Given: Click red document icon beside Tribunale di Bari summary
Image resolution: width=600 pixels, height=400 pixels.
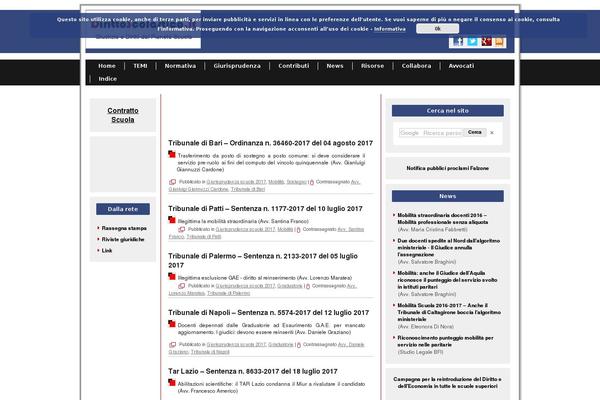Looking at the screenshot, I should (x=172, y=154).
